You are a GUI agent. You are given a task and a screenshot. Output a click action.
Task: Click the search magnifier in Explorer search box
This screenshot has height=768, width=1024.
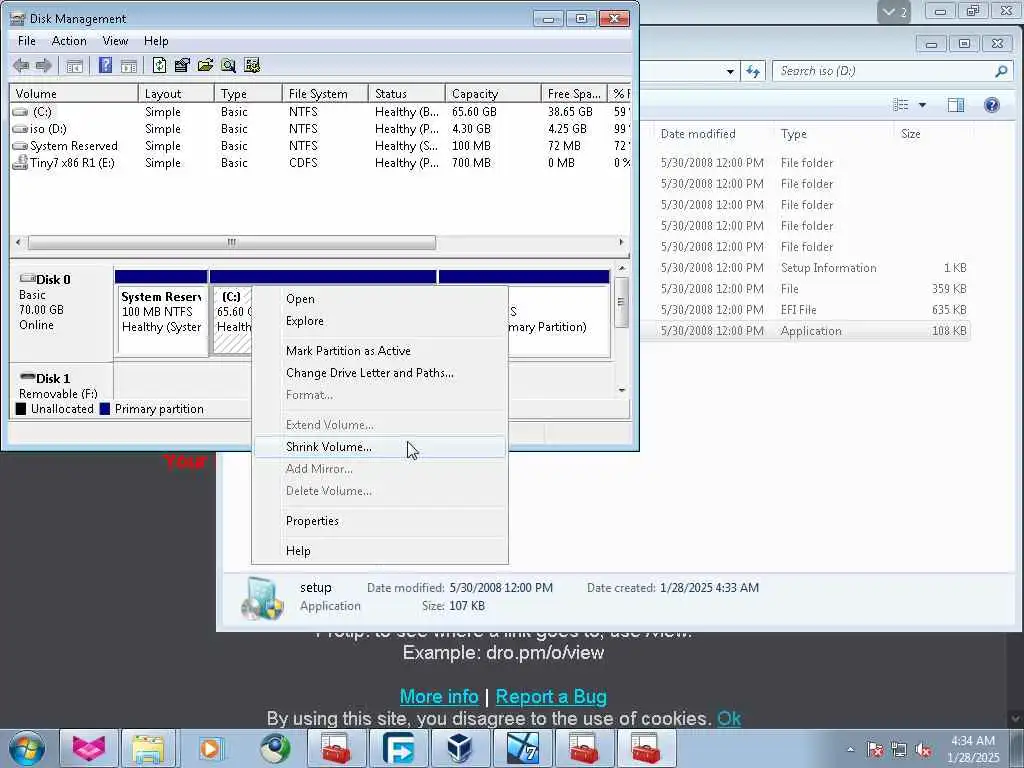(x=1000, y=71)
